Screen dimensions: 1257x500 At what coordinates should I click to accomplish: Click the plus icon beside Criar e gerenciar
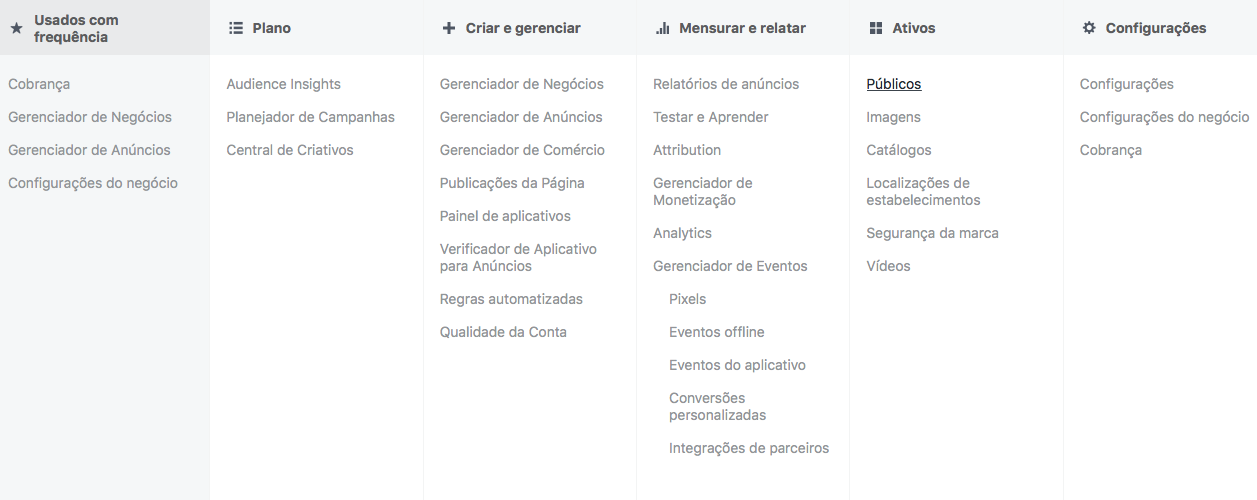[449, 28]
